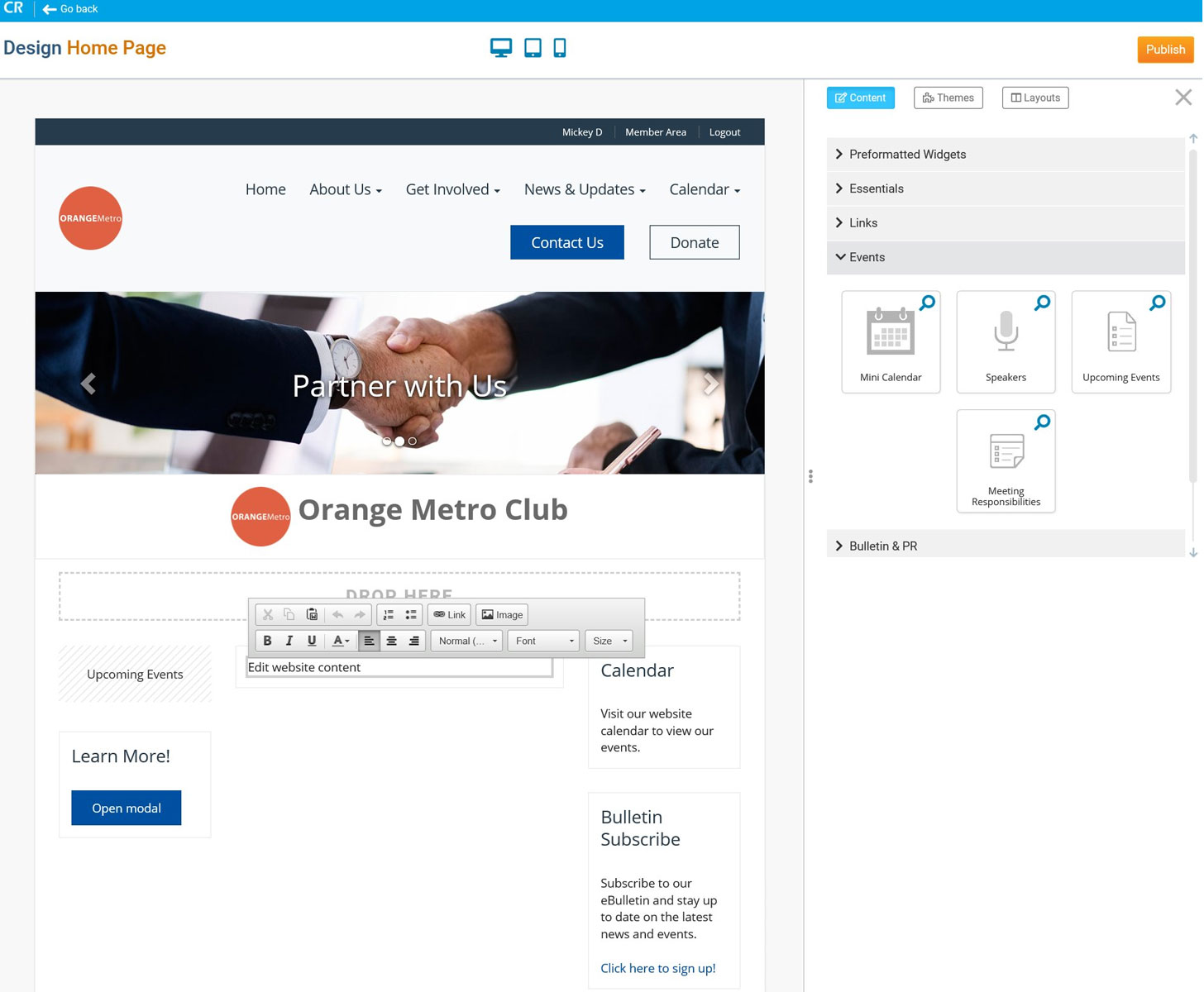Switch to the Layouts tab
The image size is (1204, 992).
1034,98
